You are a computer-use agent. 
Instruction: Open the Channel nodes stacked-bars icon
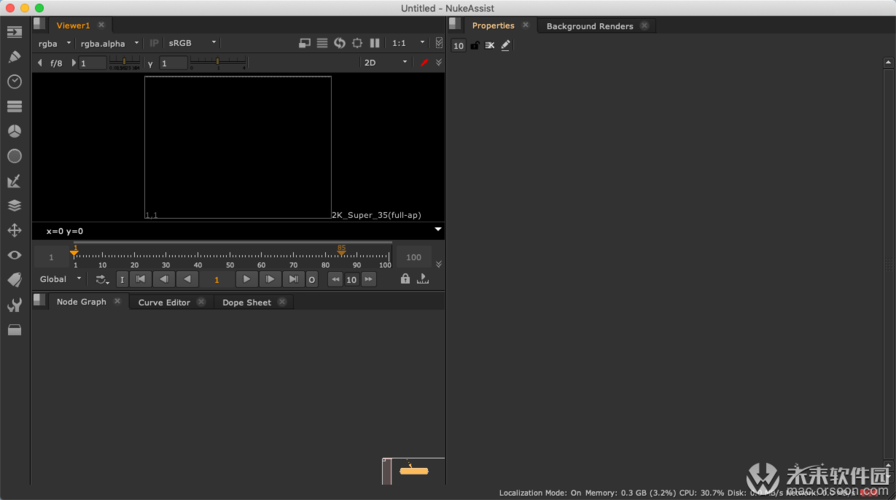tap(14, 106)
